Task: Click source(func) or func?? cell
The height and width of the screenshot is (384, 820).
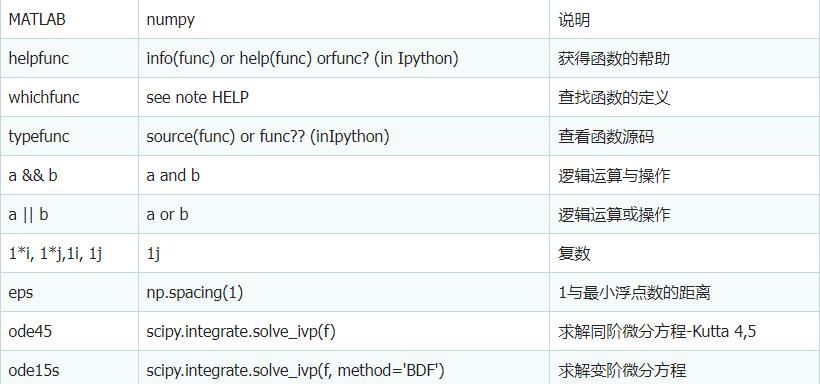Action: click(x=344, y=136)
